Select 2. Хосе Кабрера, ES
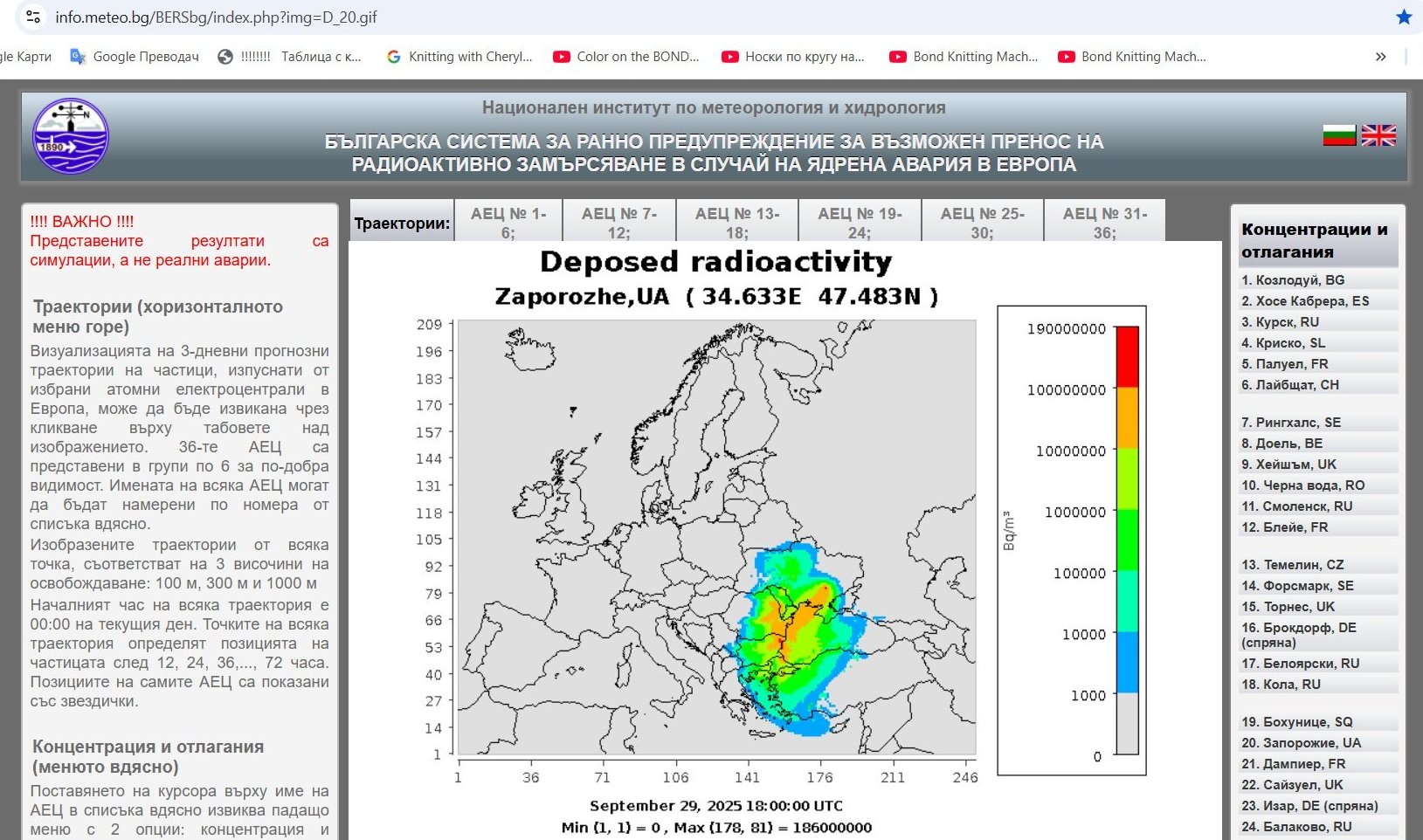The image size is (1423, 840). pyautogui.click(x=1318, y=301)
